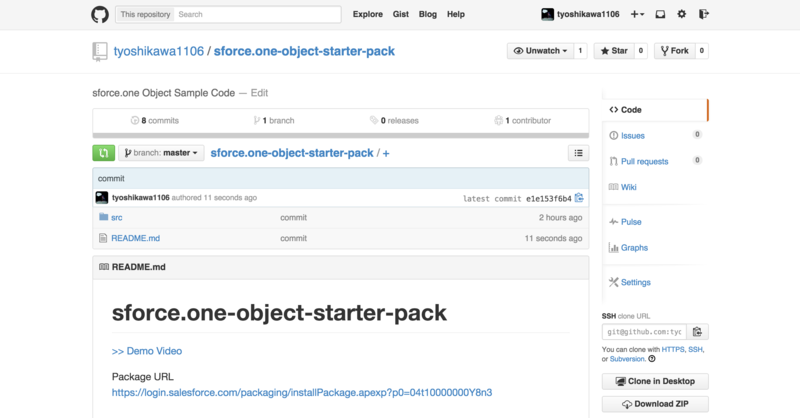Viewport: 800px width, 418px height.
Task: Click Clone in Desktop button
Action: point(655,381)
